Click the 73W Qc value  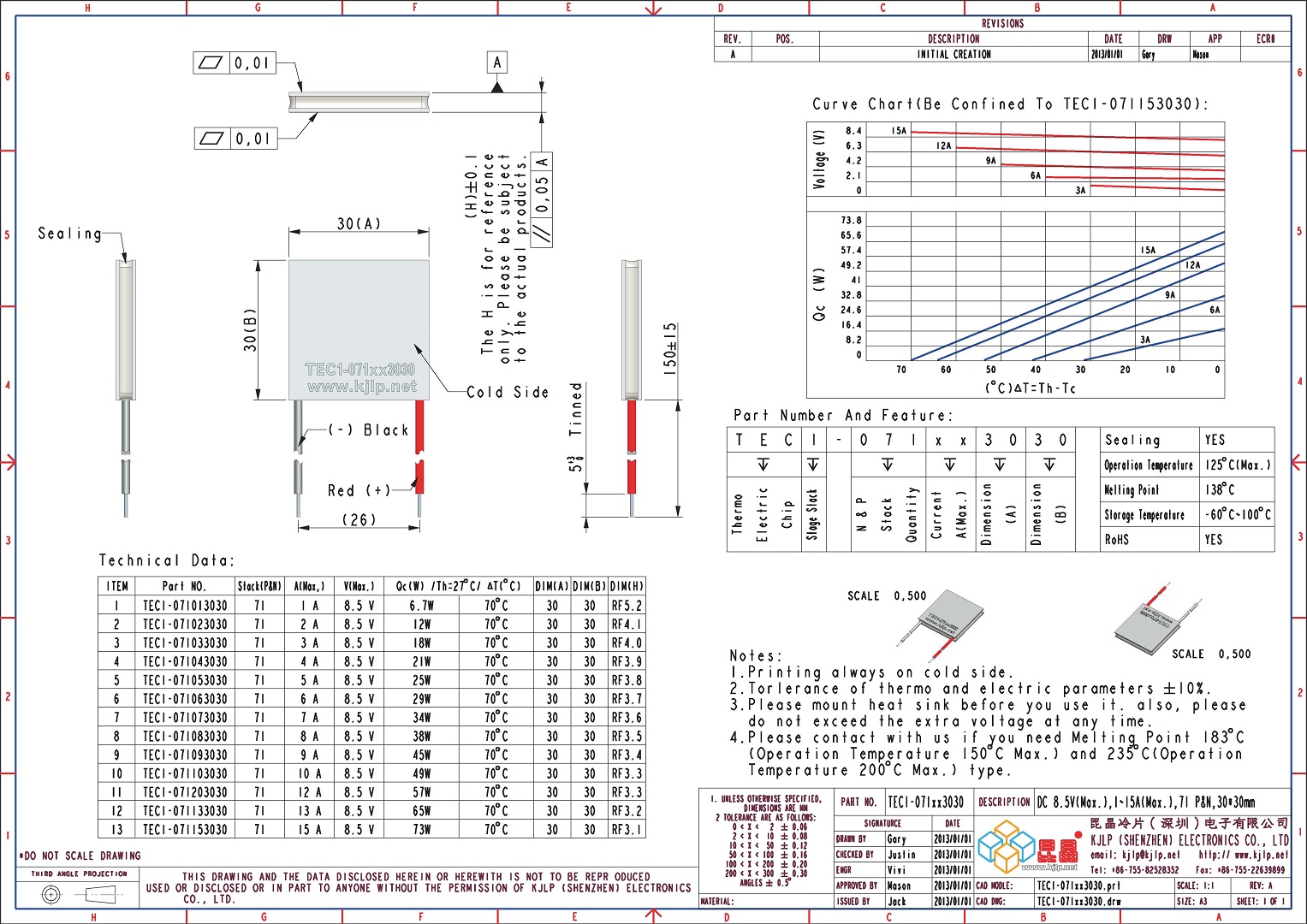(x=422, y=830)
